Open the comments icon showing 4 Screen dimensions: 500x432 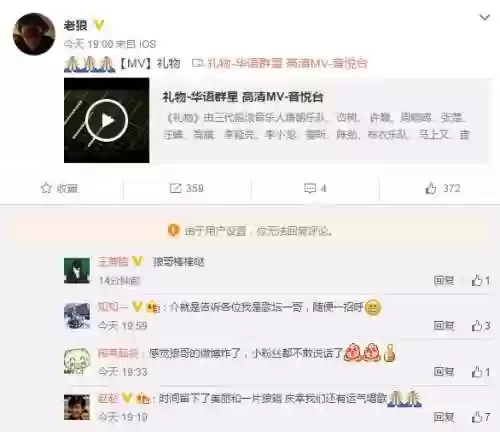[x=310, y=188]
